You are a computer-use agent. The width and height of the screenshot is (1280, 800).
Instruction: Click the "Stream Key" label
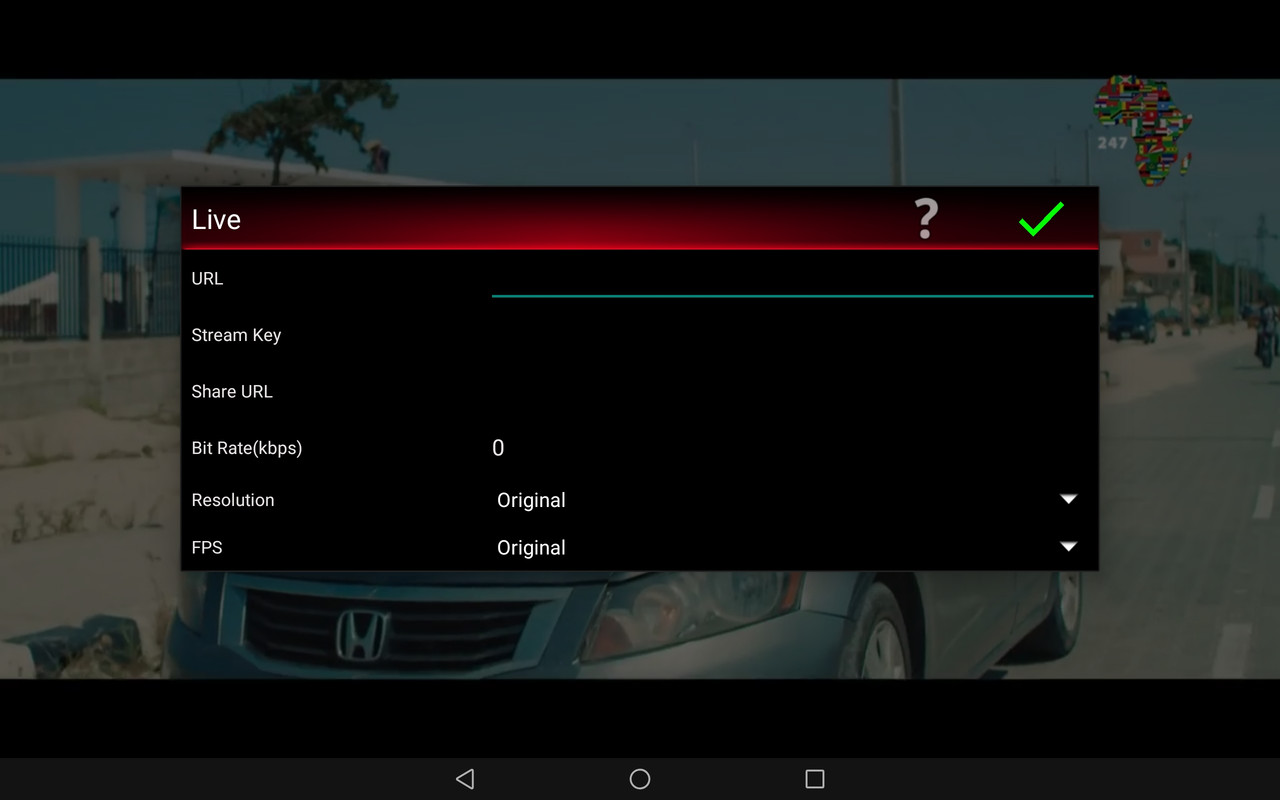click(x=236, y=335)
